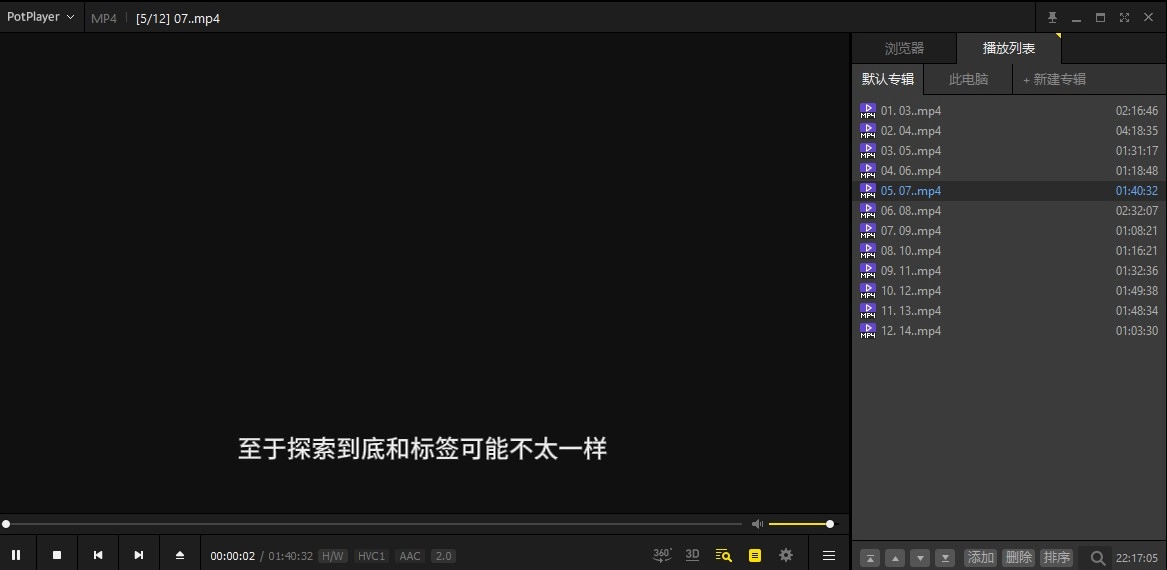
Task: Click the 排序 button
Action: point(1056,557)
